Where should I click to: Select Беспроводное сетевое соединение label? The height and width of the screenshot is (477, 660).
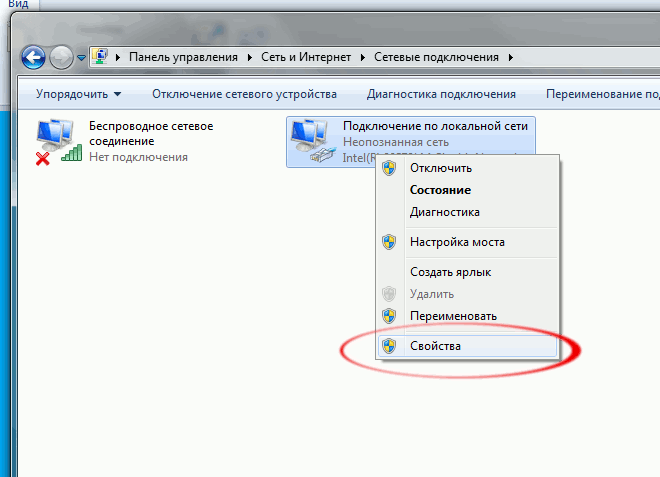[151, 133]
